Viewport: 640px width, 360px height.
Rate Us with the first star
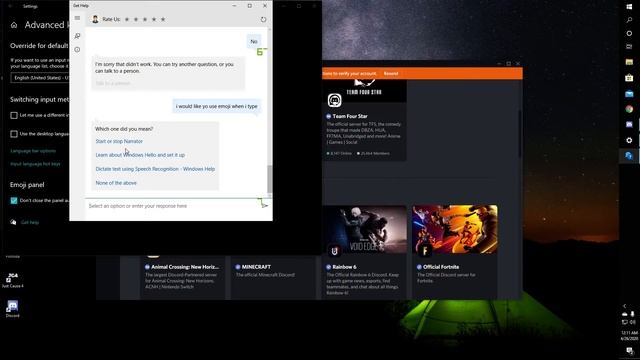point(127,19)
